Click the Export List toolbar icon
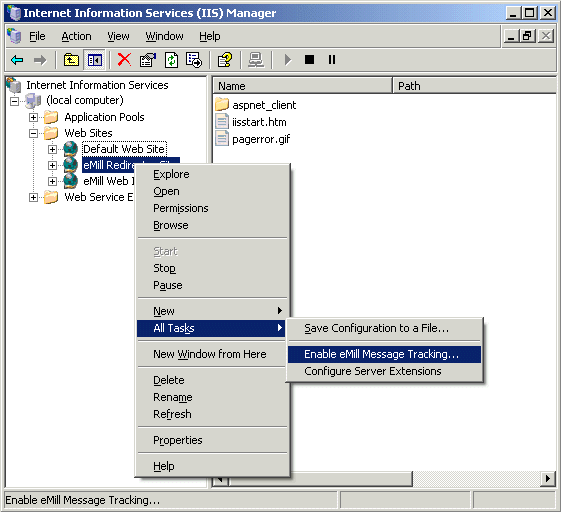This screenshot has width=561, height=512. click(194, 60)
